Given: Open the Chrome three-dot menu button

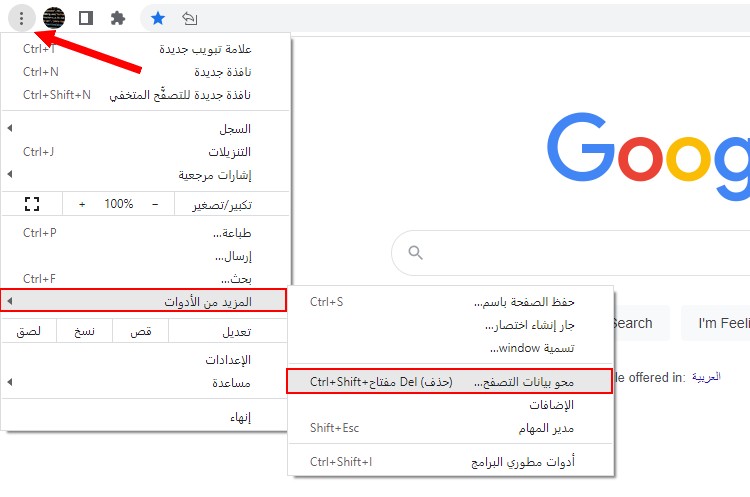Looking at the screenshot, I should coord(22,19).
